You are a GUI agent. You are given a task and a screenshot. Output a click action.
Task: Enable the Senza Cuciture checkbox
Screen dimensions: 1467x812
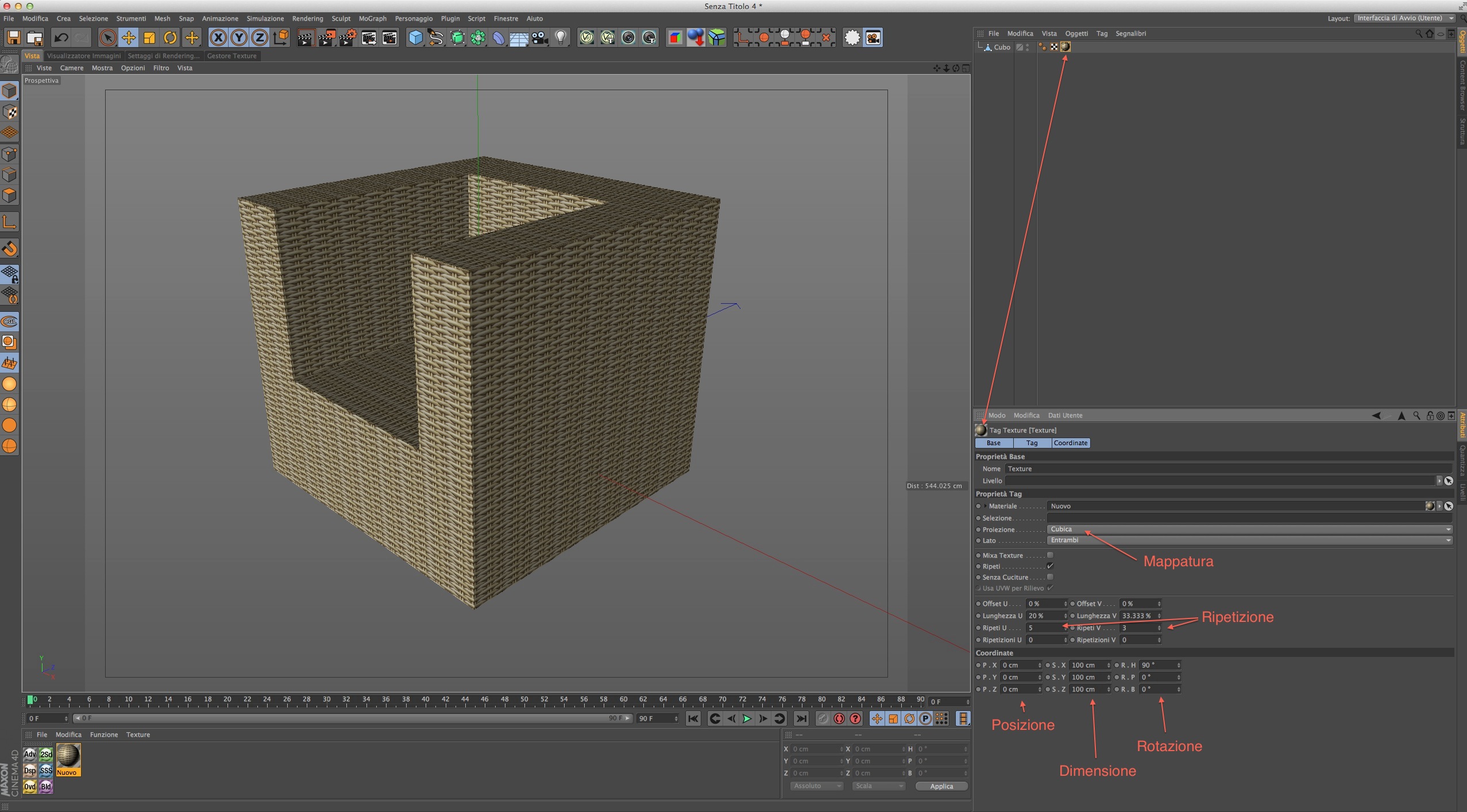(x=1050, y=577)
